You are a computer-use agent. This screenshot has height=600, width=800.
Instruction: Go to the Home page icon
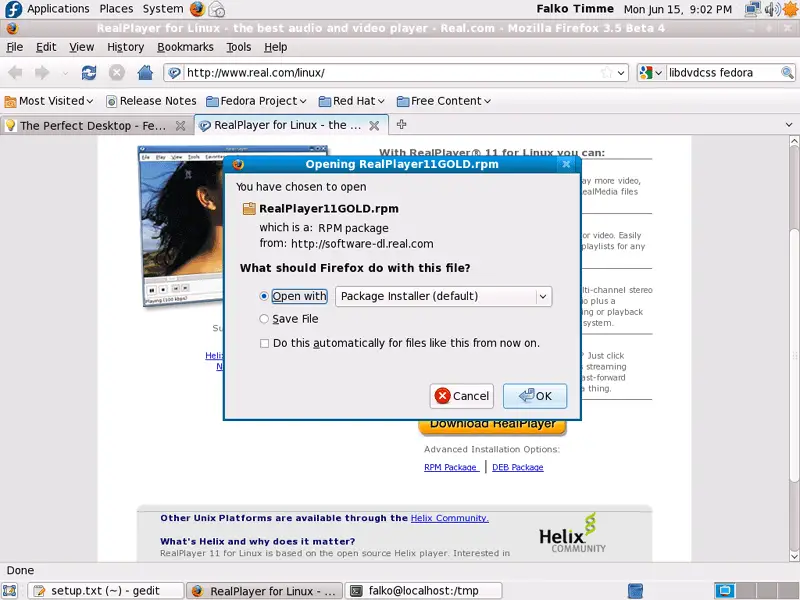(x=145, y=73)
